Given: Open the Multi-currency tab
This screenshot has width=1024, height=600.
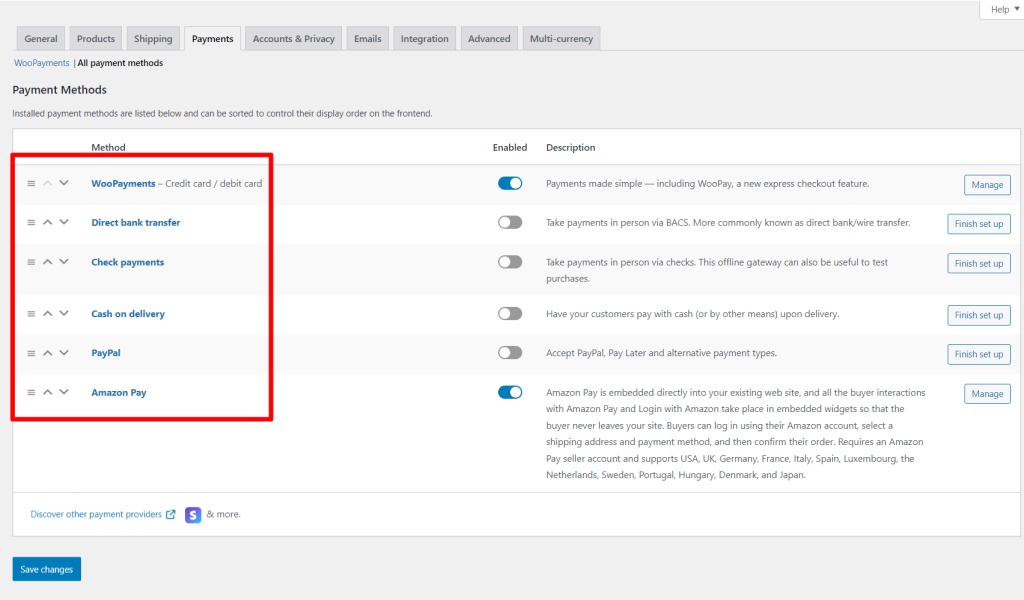Looking at the screenshot, I should (561, 39).
